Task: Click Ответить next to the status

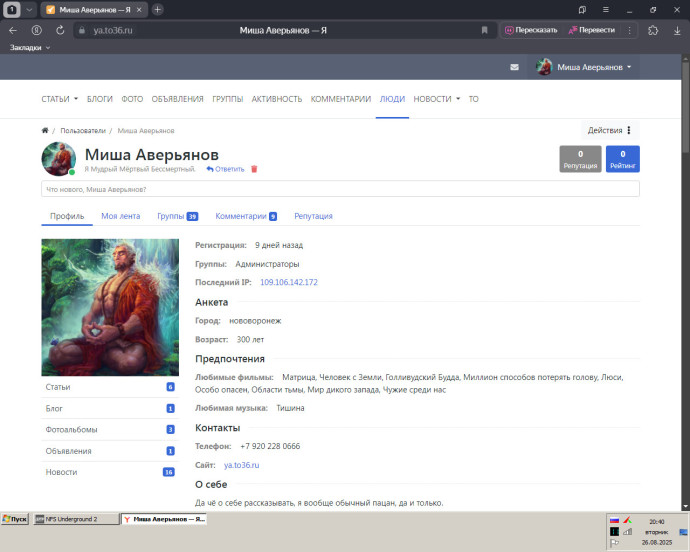Action: point(225,169)
